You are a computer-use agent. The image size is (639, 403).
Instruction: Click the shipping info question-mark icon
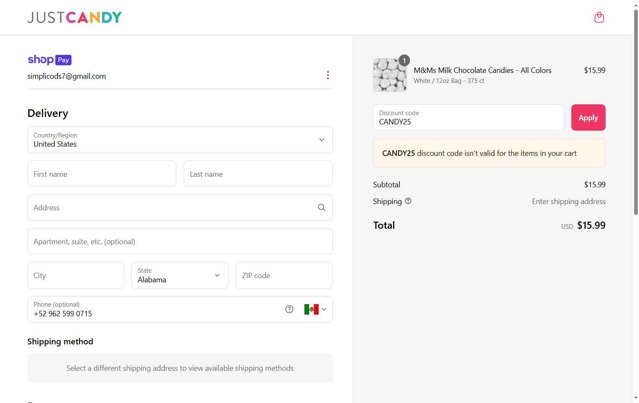(x=408, y=201)
